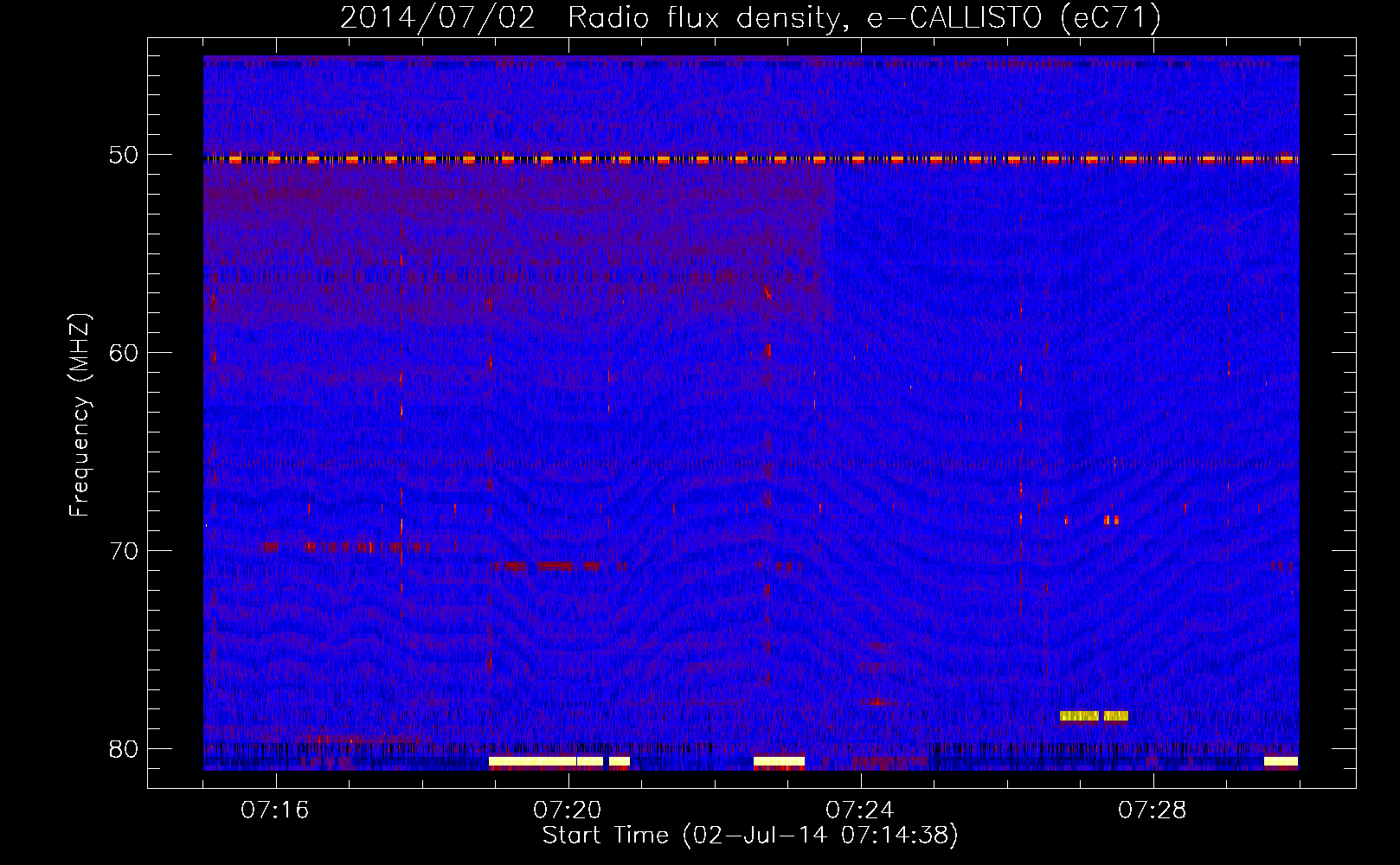Click the 60 frequency tick label

(x=124, y=353)
